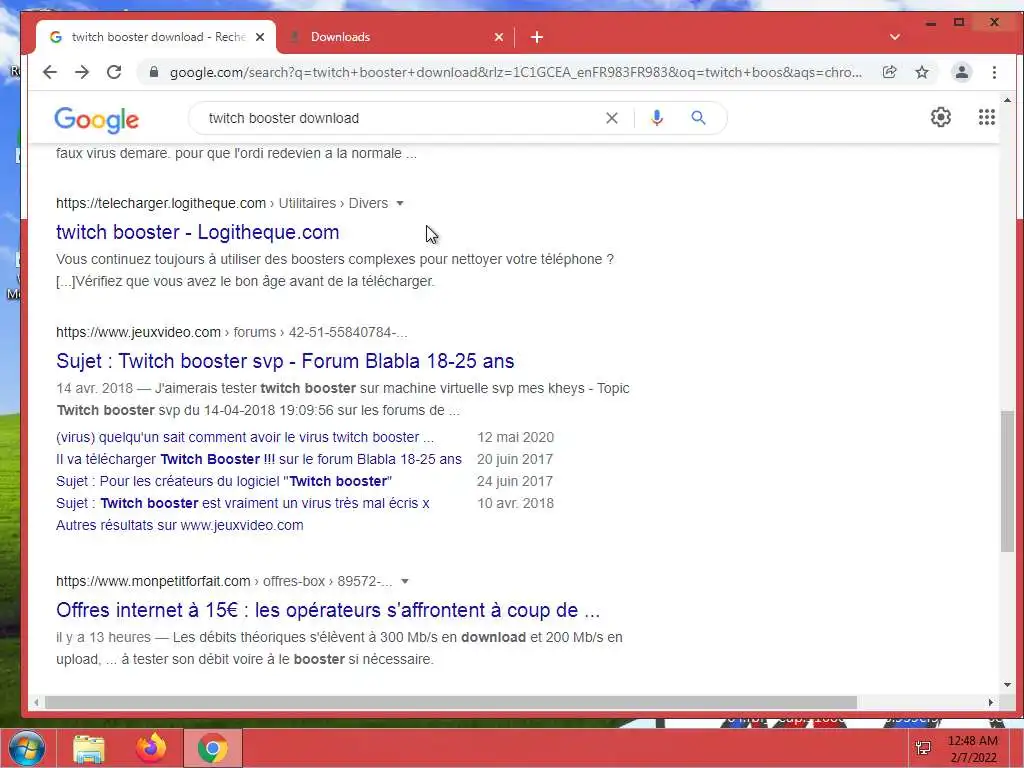Open the Chrome profile menu
This screenshot has height=768, width=1024.
pyautogui.click(x=961, y=72)
